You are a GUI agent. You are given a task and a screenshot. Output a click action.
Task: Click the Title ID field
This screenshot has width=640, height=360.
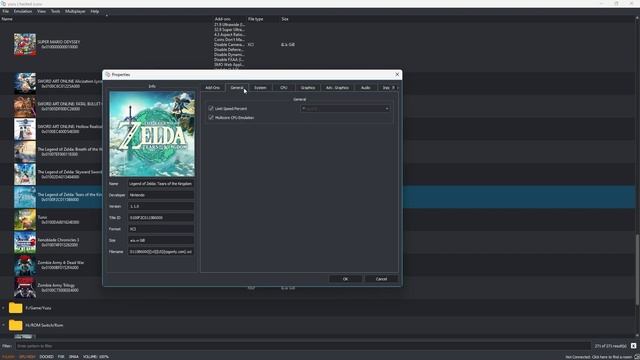[161, 218]
